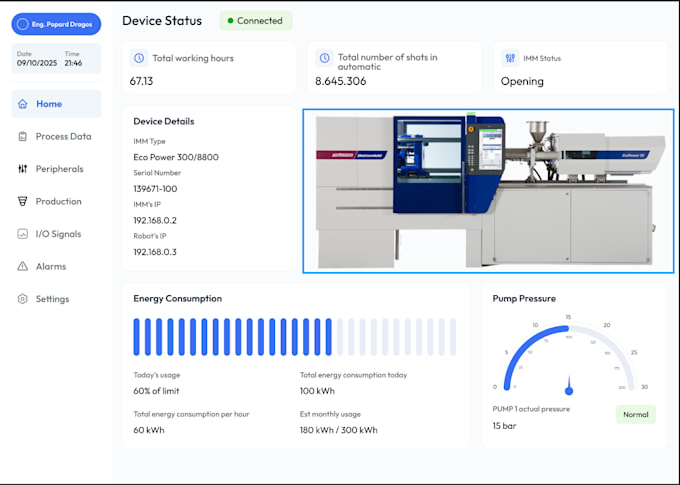Click the Home house icon in sidebar
This screenshot has height=485, width=680.
click(23, 104)
